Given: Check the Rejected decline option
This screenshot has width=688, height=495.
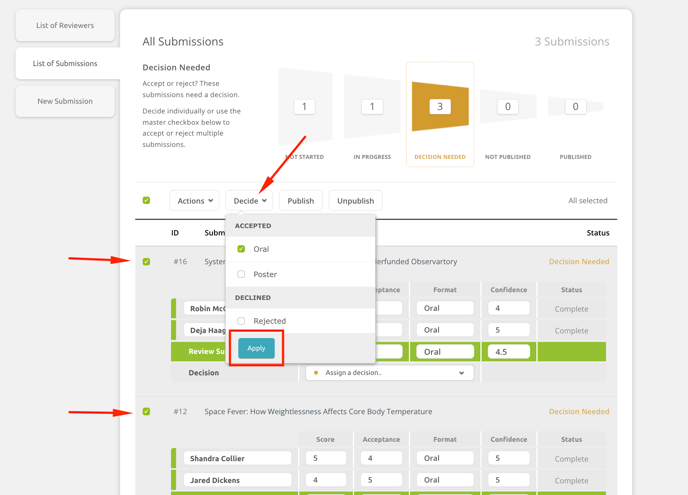Looking at the screenshot, I should tap(241, 321).
